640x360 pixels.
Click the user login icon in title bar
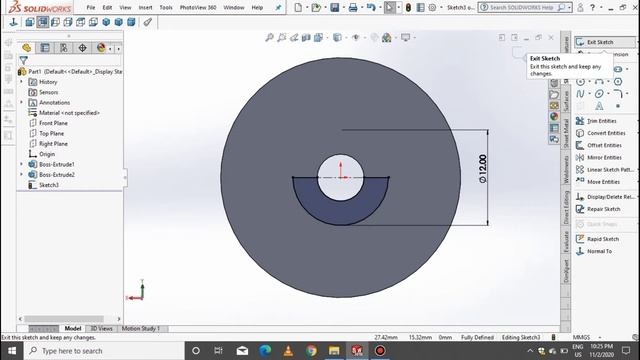[580, 7]
